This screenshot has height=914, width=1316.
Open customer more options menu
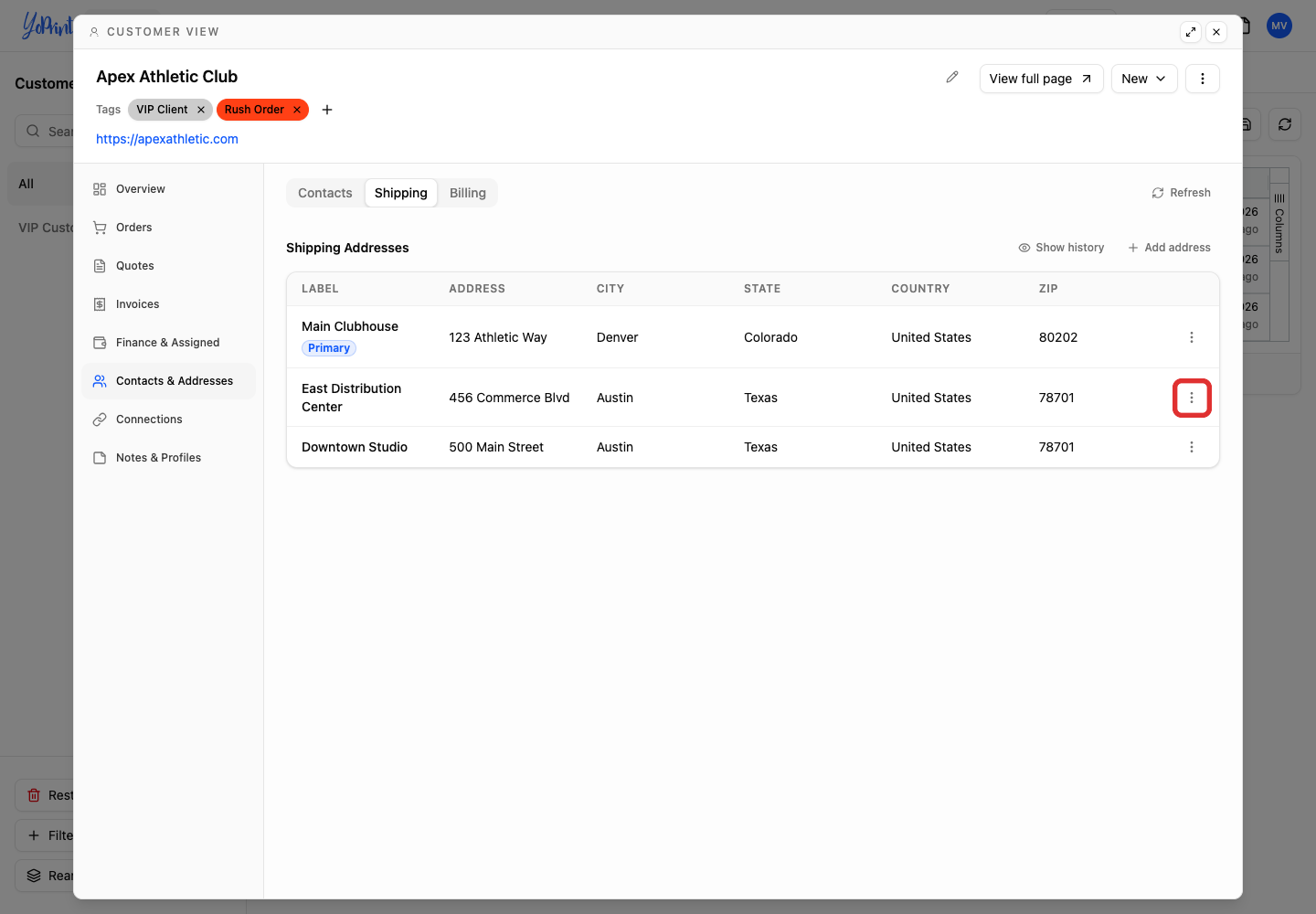tap(1203, 79)
